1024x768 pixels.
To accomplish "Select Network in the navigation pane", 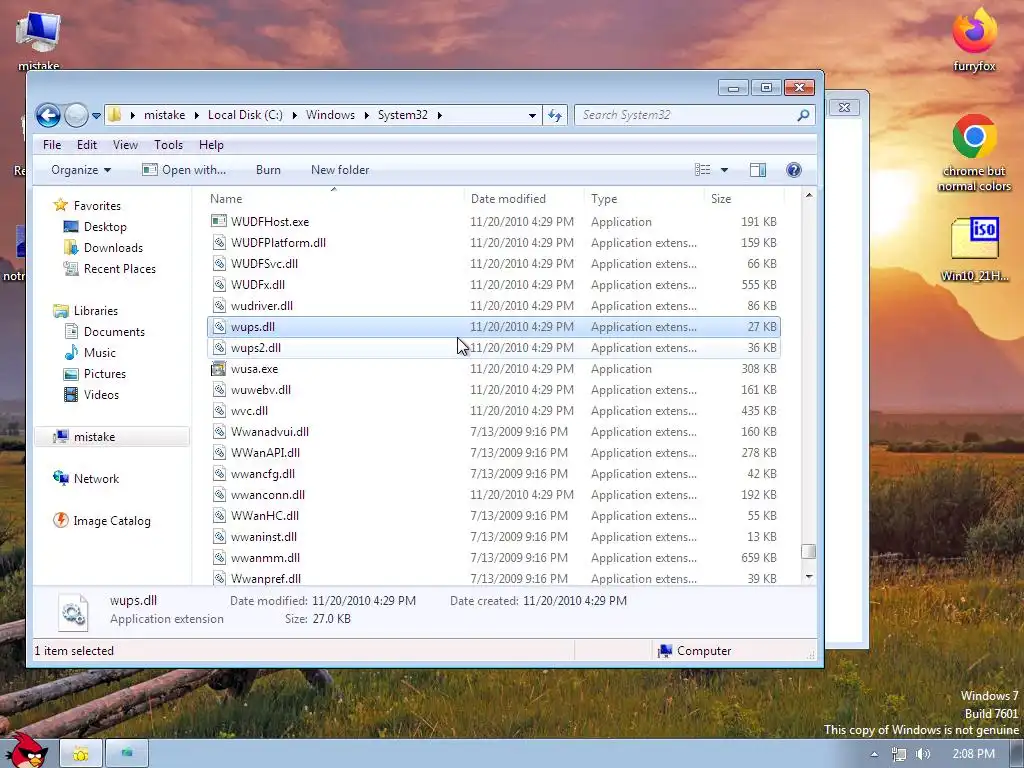I will [x=96, y=479].
